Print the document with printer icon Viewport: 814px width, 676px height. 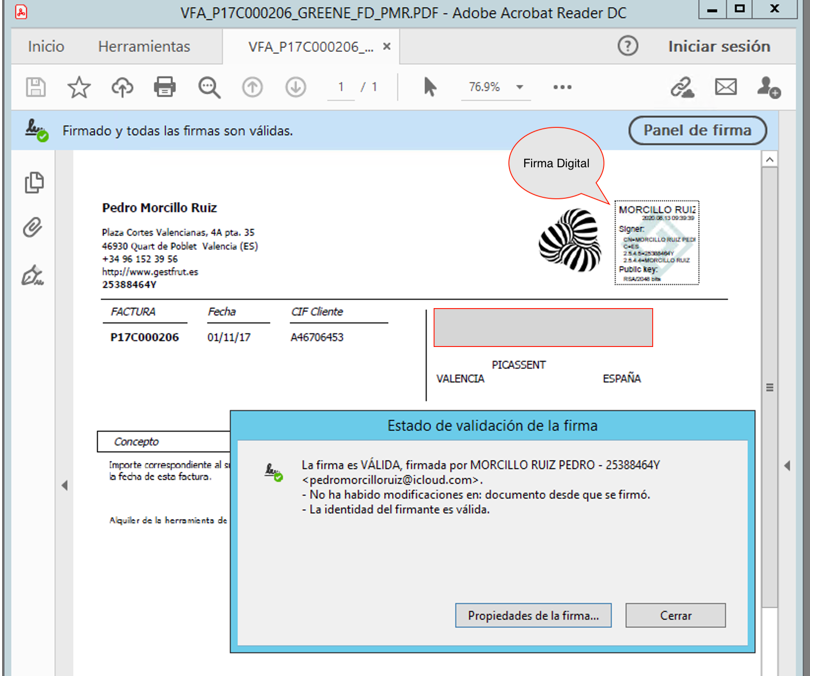click(165, 87)
